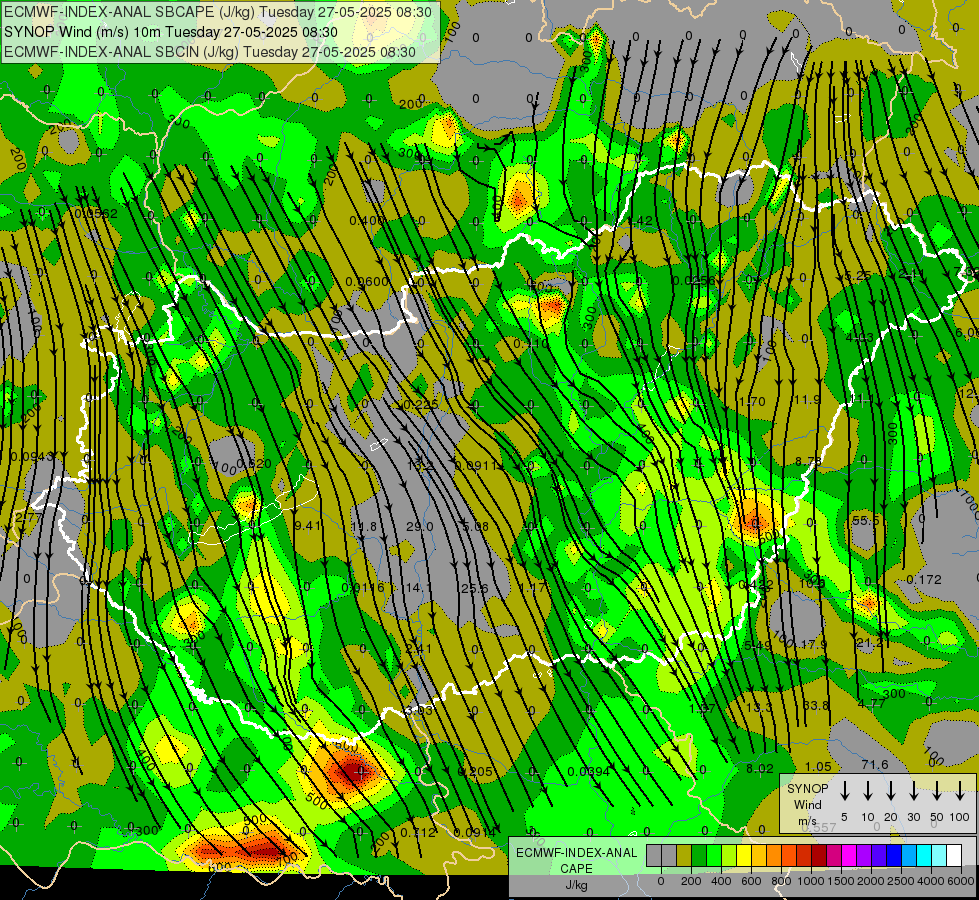This screenshot has height=900, width=979.
Task: Select the sky blue colorbar swatch
Action: click(908, 856)
